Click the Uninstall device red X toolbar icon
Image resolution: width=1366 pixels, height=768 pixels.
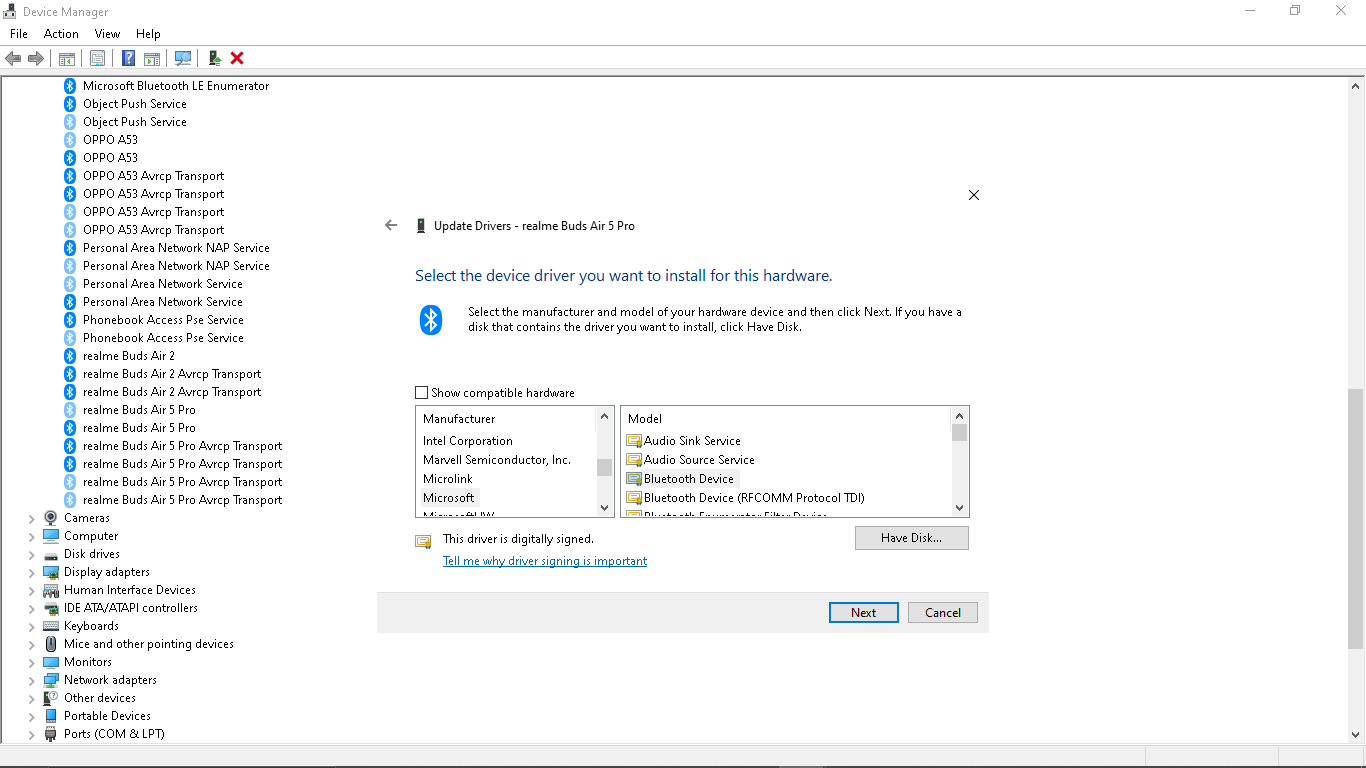[236, 58]
